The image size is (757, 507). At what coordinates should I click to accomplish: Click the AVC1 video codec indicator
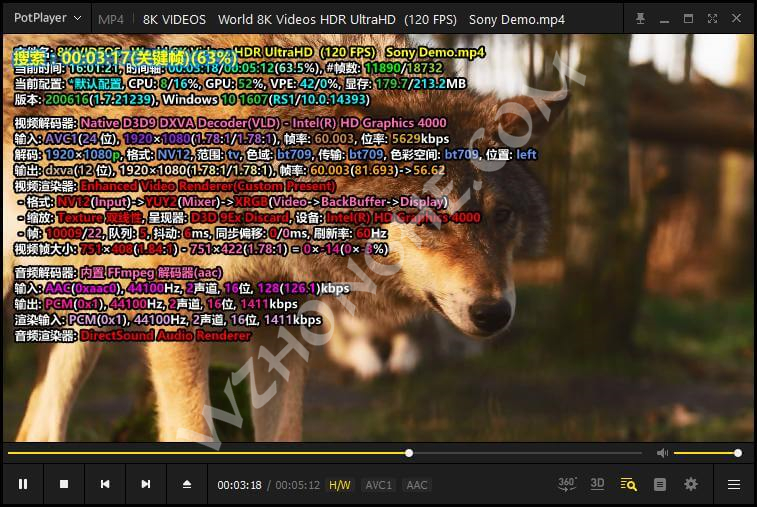point(378,485)
